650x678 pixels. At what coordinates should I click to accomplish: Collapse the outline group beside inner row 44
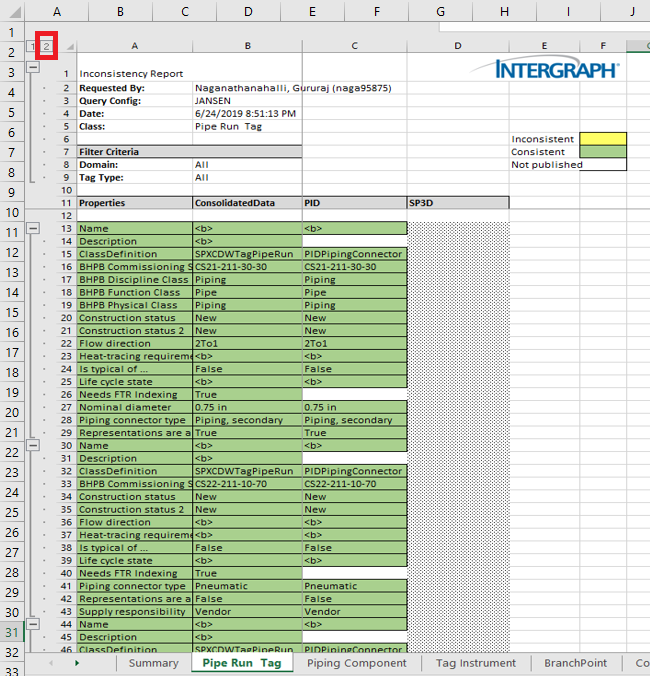[33, 623]
